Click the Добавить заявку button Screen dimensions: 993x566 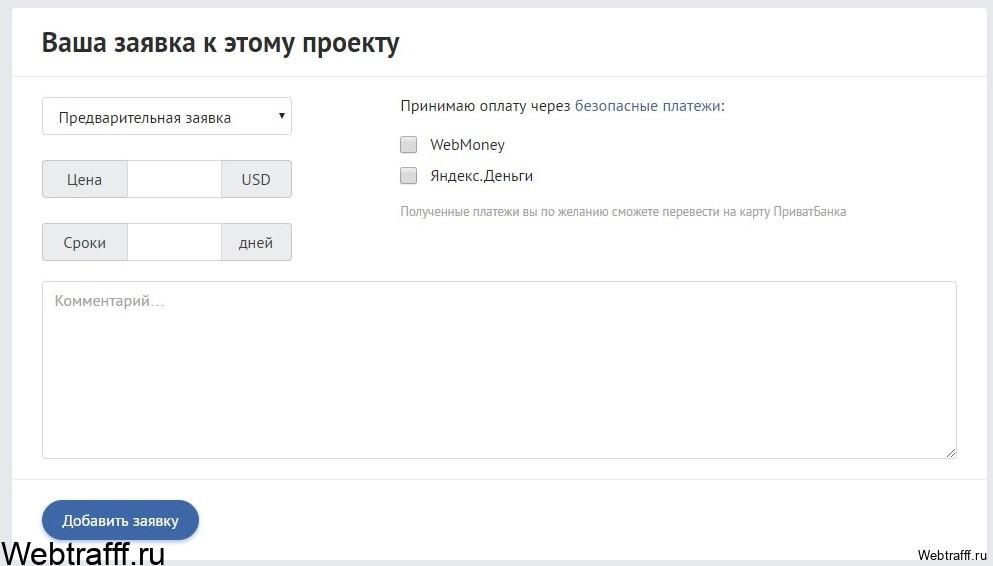pos(120,520)
